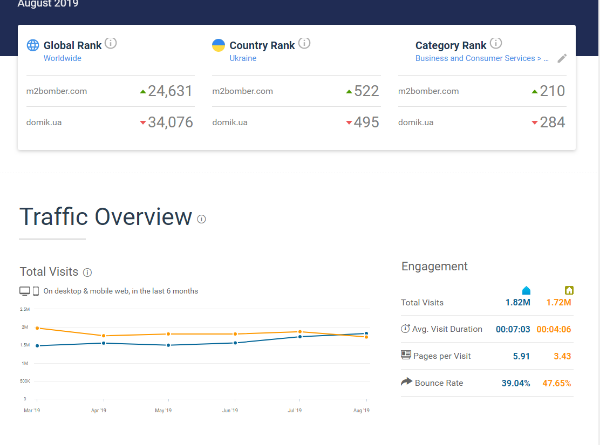600x445 pixels.
Task: Click m2bomber.com in Category Rank row
Action: click(429, 91)
